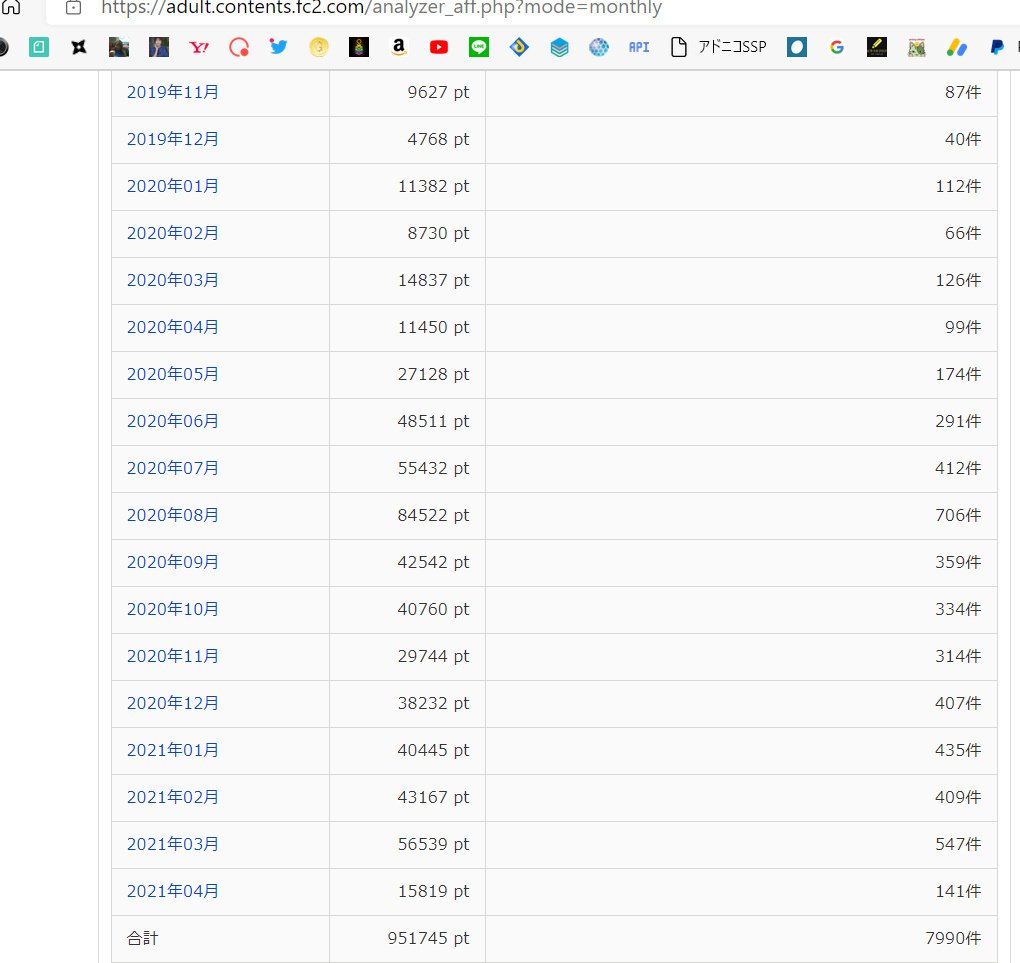Open the PayPal bookmark
The image size is (1020, 963).
[x=997, y=47]
